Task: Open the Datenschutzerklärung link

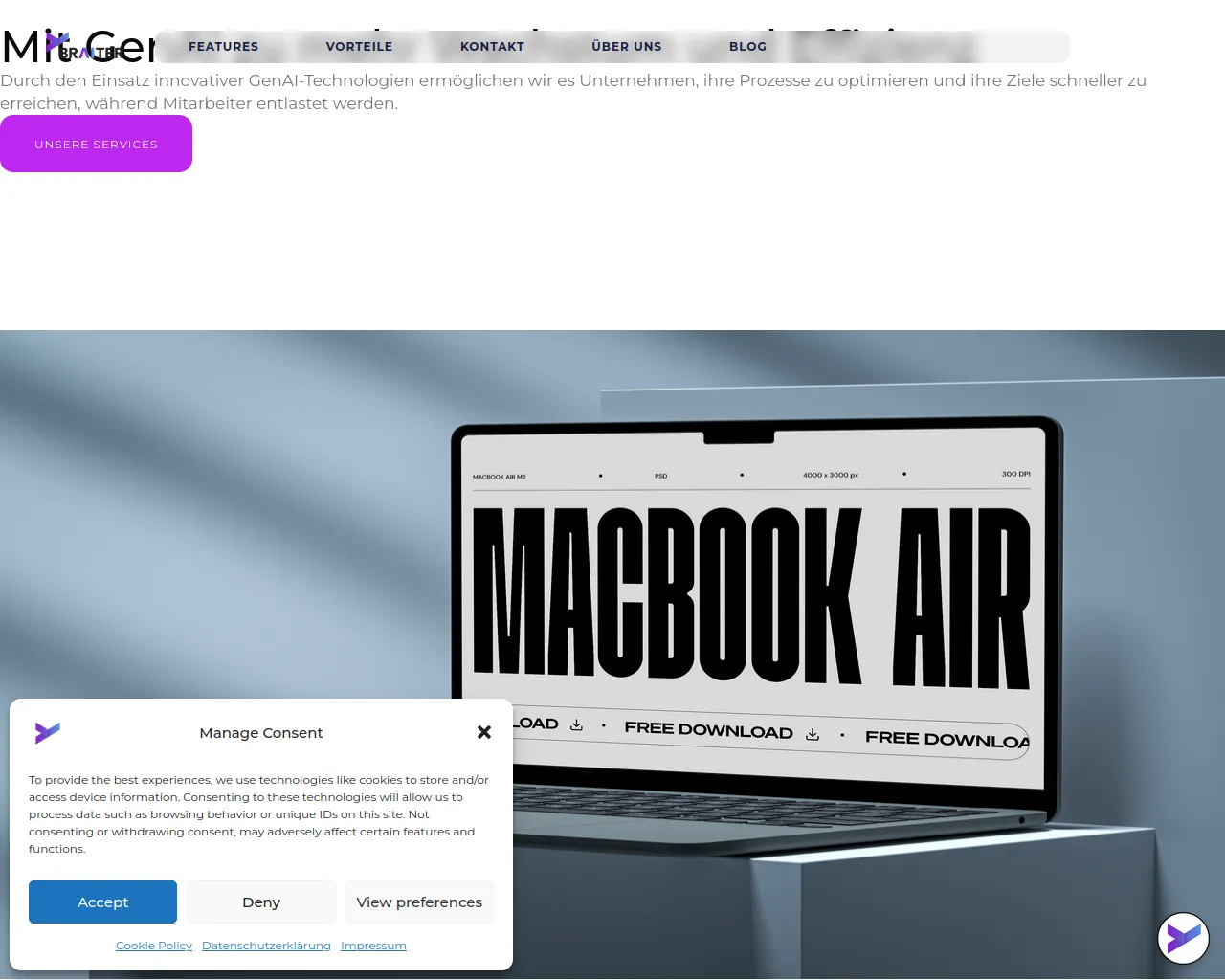Action: [266, 946]
